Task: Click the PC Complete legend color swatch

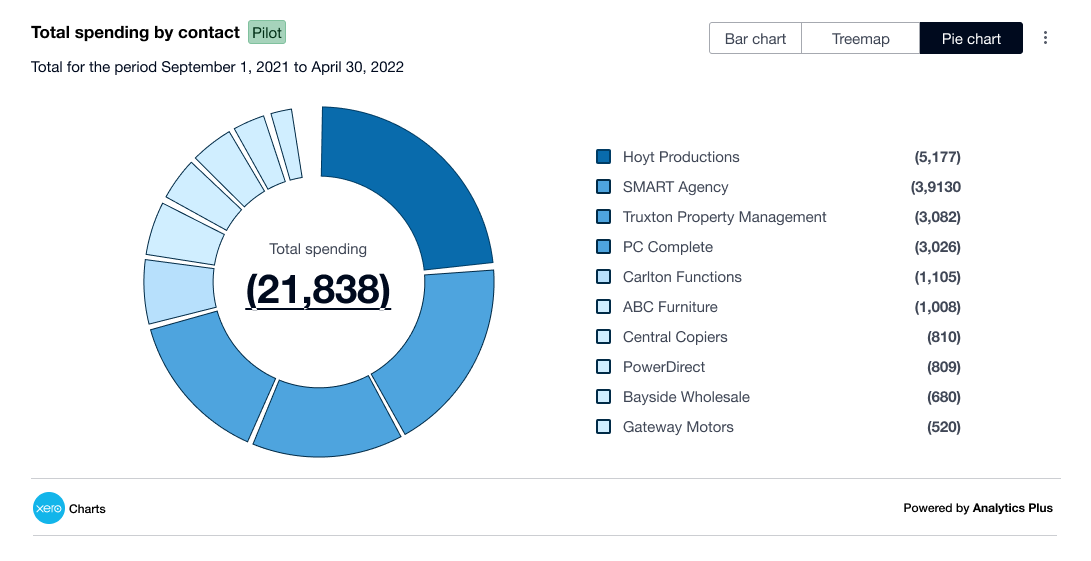Action: click(604, 246)
